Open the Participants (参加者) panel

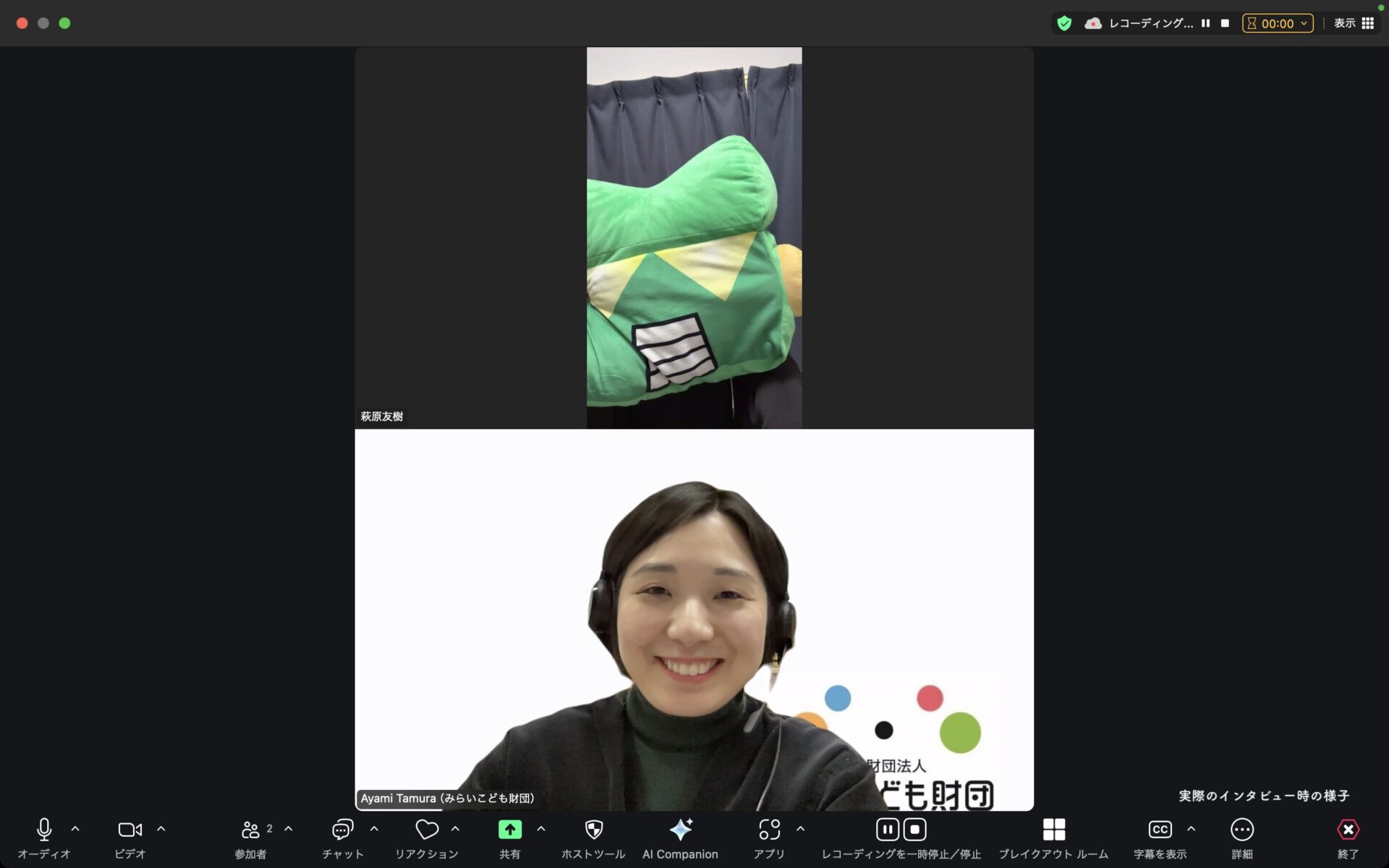(x=251, y=830)
